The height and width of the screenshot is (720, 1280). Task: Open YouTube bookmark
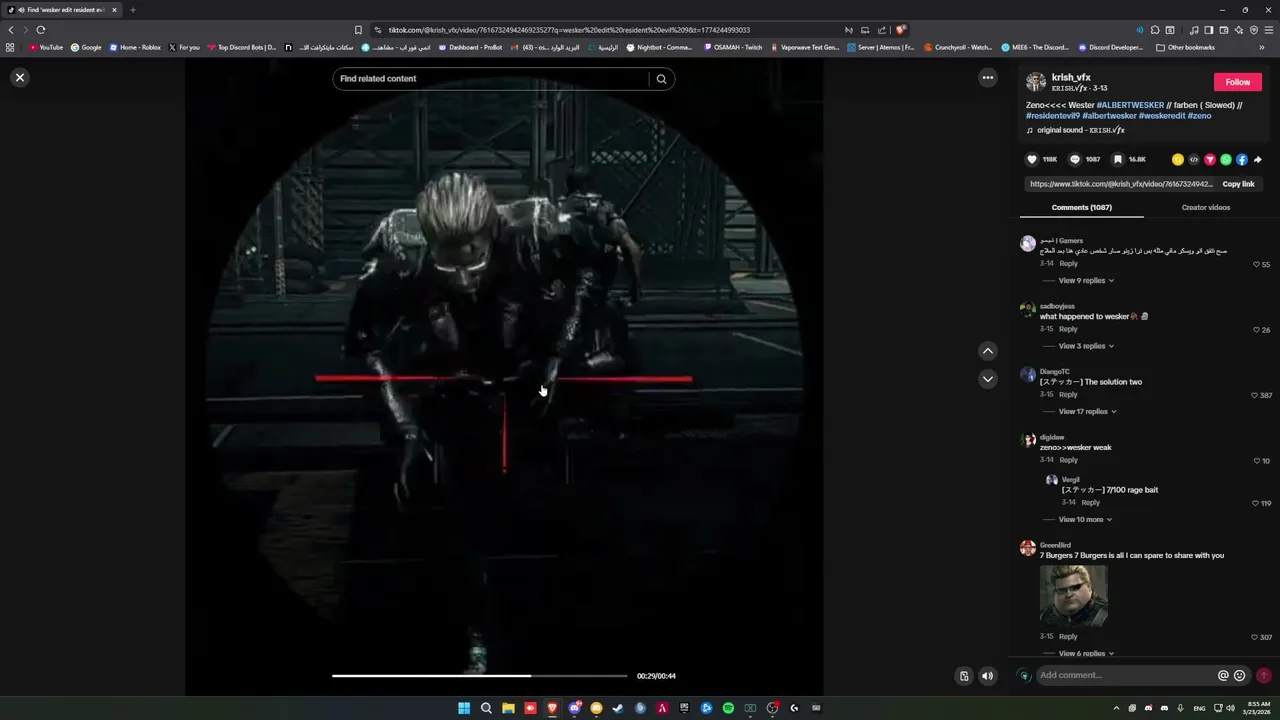point(46,47)
